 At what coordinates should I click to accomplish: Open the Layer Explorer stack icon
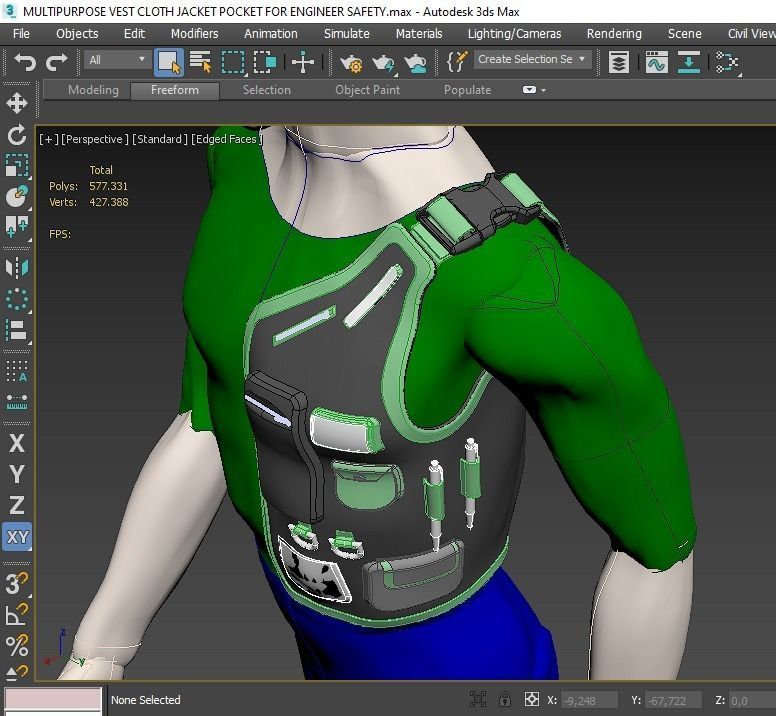(619, 62)
